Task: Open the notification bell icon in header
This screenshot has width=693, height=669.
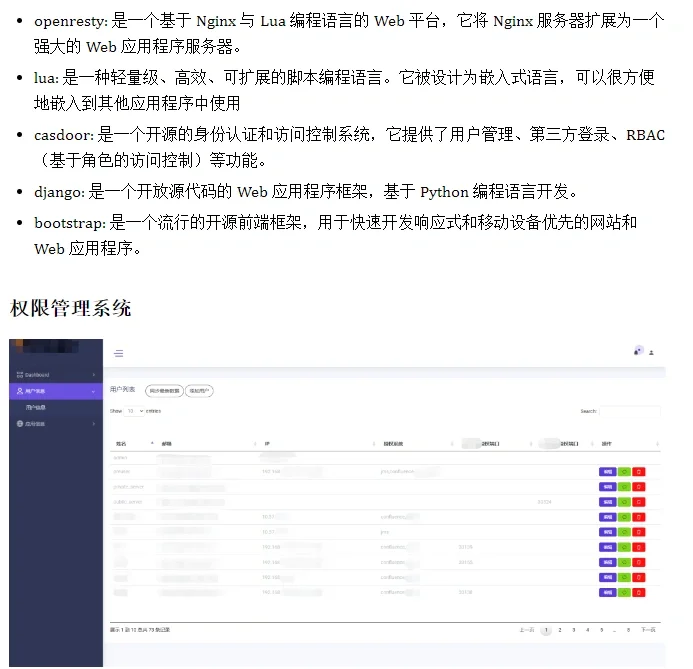Action: click(638, 351)
